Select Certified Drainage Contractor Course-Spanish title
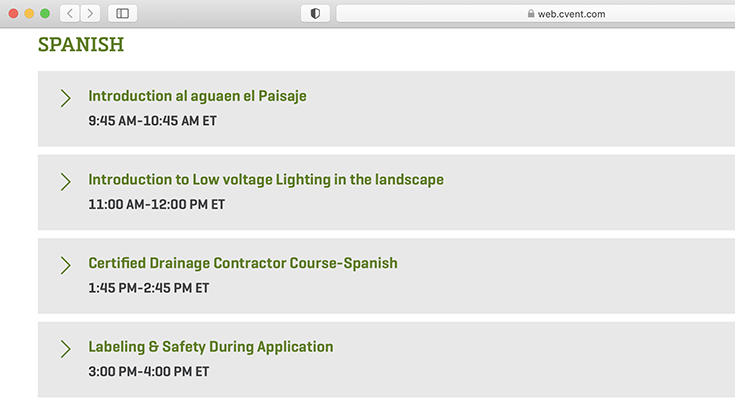Image resolution: width=735 pixels, height=414 pixels. [243, 263]
